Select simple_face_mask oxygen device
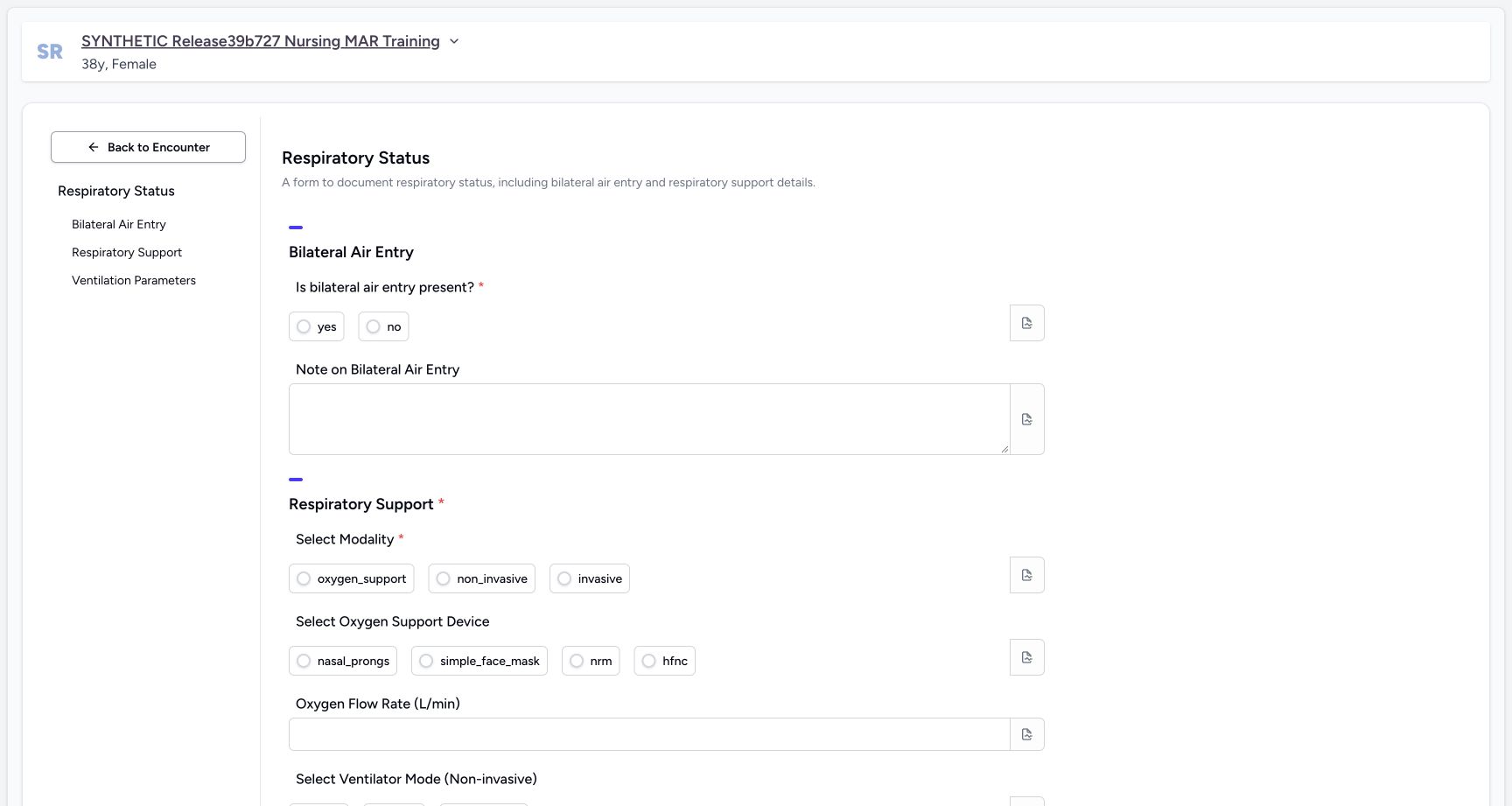Screen dimensions: 1512x806 (x=479, y=661)
